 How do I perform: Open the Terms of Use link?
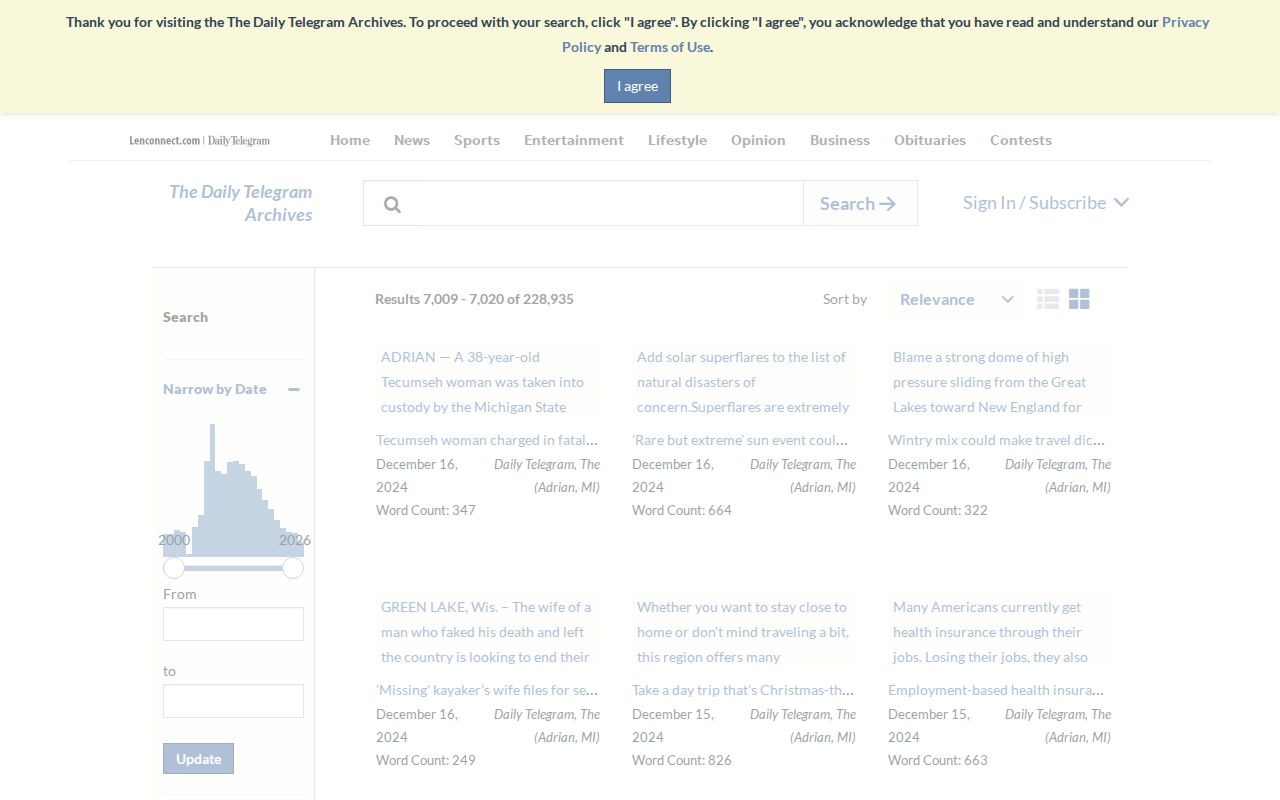click(x=670, y=47)
